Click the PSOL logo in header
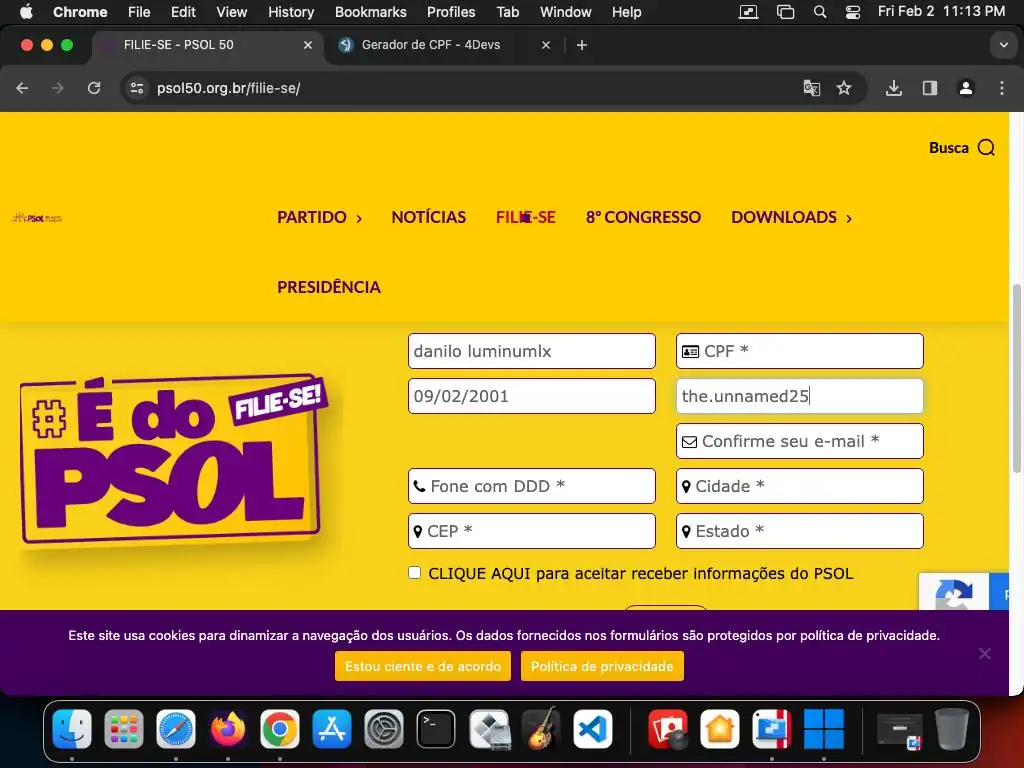This screenshot has height=768, width=1024. [37, 217]
